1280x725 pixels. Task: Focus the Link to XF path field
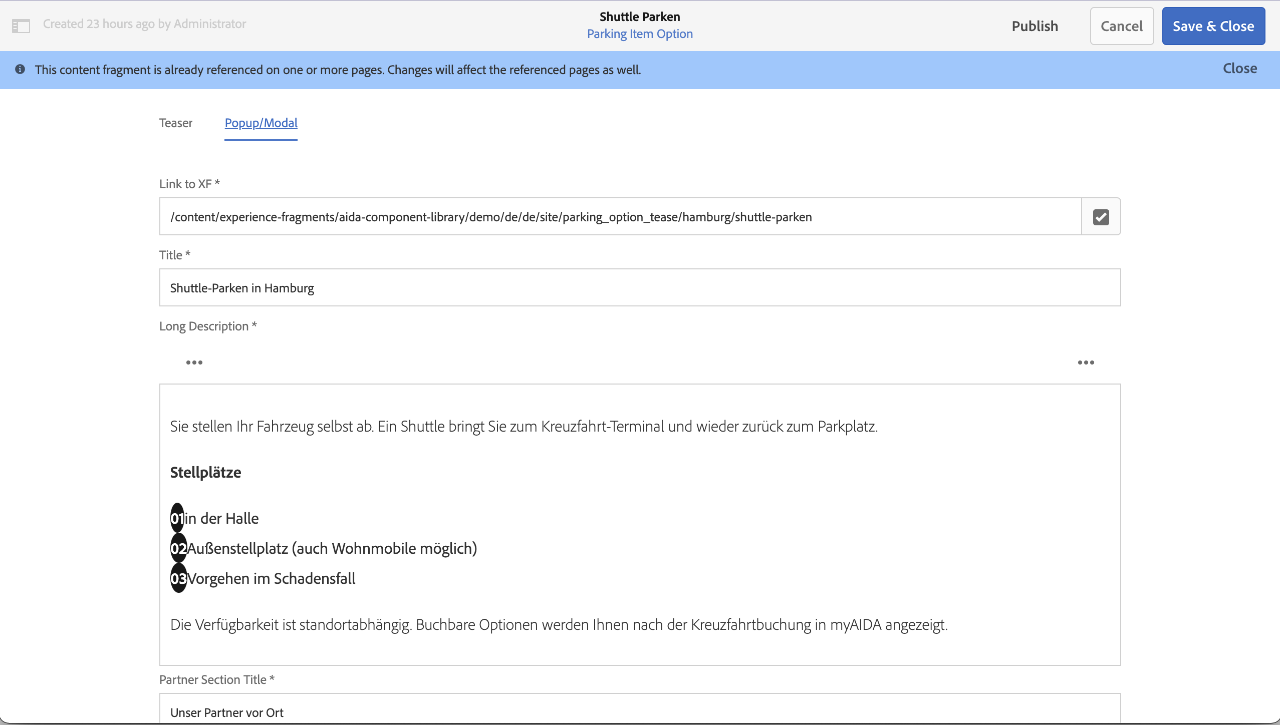pyautogui.click(x=620, y=217)
